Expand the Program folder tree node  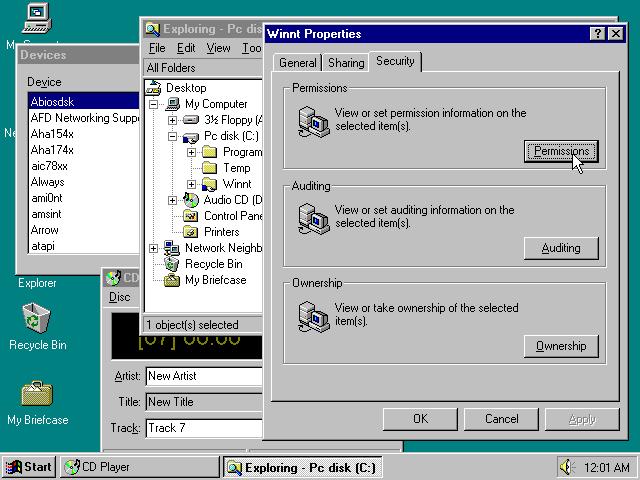coord(191,153)
